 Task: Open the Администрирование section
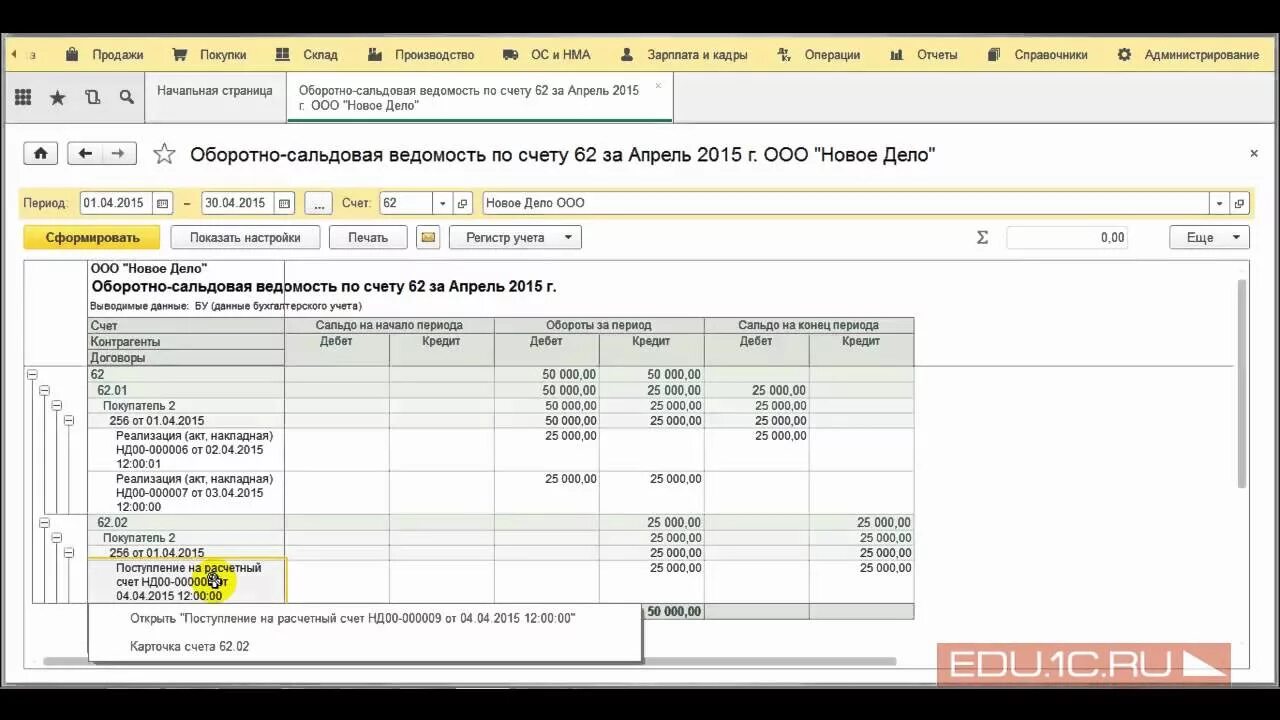(x=1189, y=55)
